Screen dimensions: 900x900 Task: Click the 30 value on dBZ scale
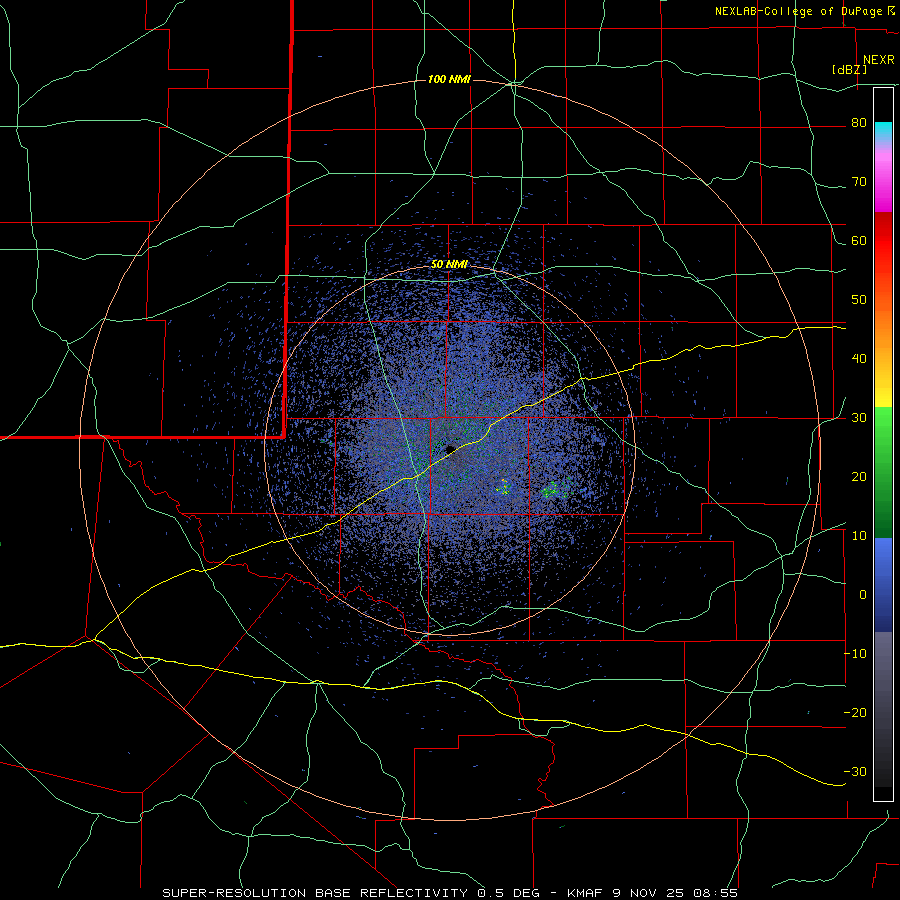[859, 418]
